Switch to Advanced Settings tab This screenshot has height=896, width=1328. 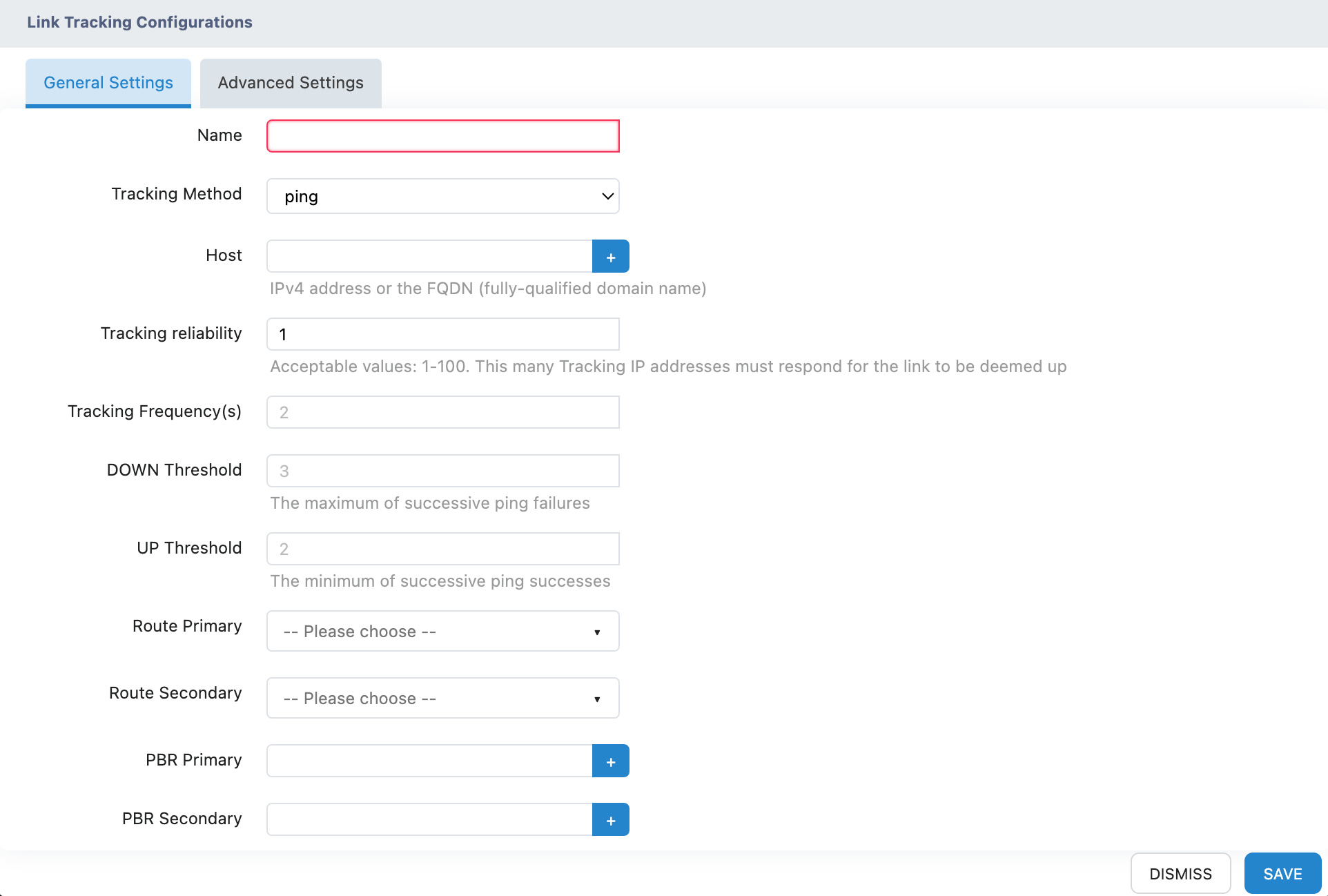291,83
